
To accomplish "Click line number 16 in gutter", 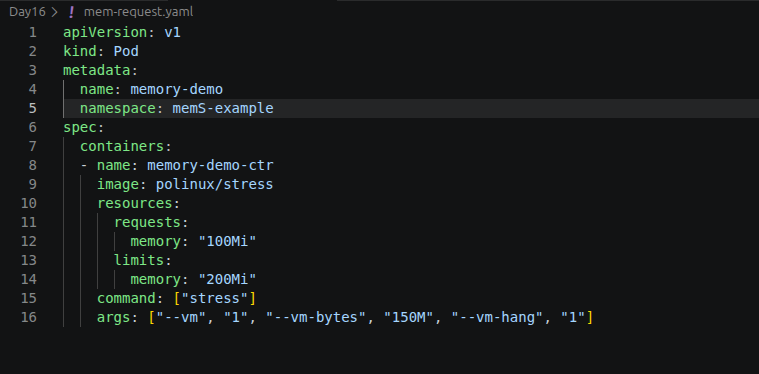I will click(x=29, y=317).
